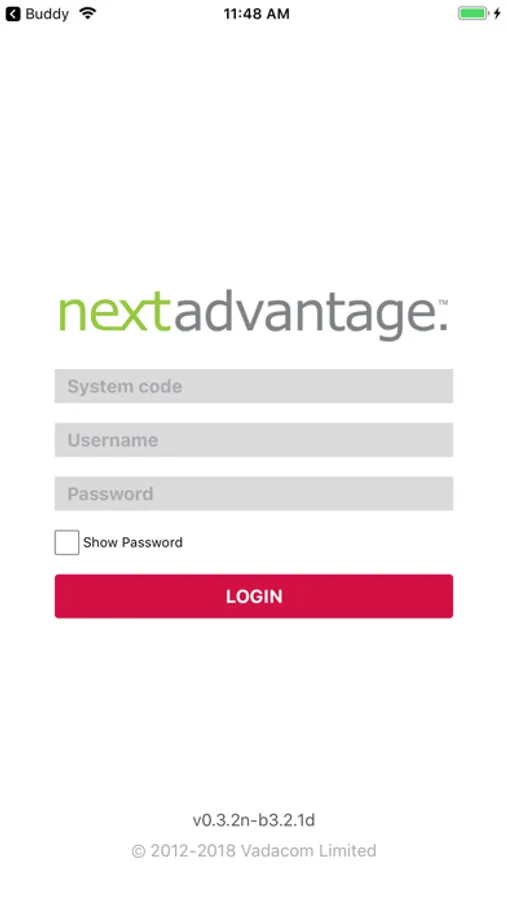Submit credentials with the LOGIN button
507x900 pixels.
pyautogui.click(x=254, y=596)
